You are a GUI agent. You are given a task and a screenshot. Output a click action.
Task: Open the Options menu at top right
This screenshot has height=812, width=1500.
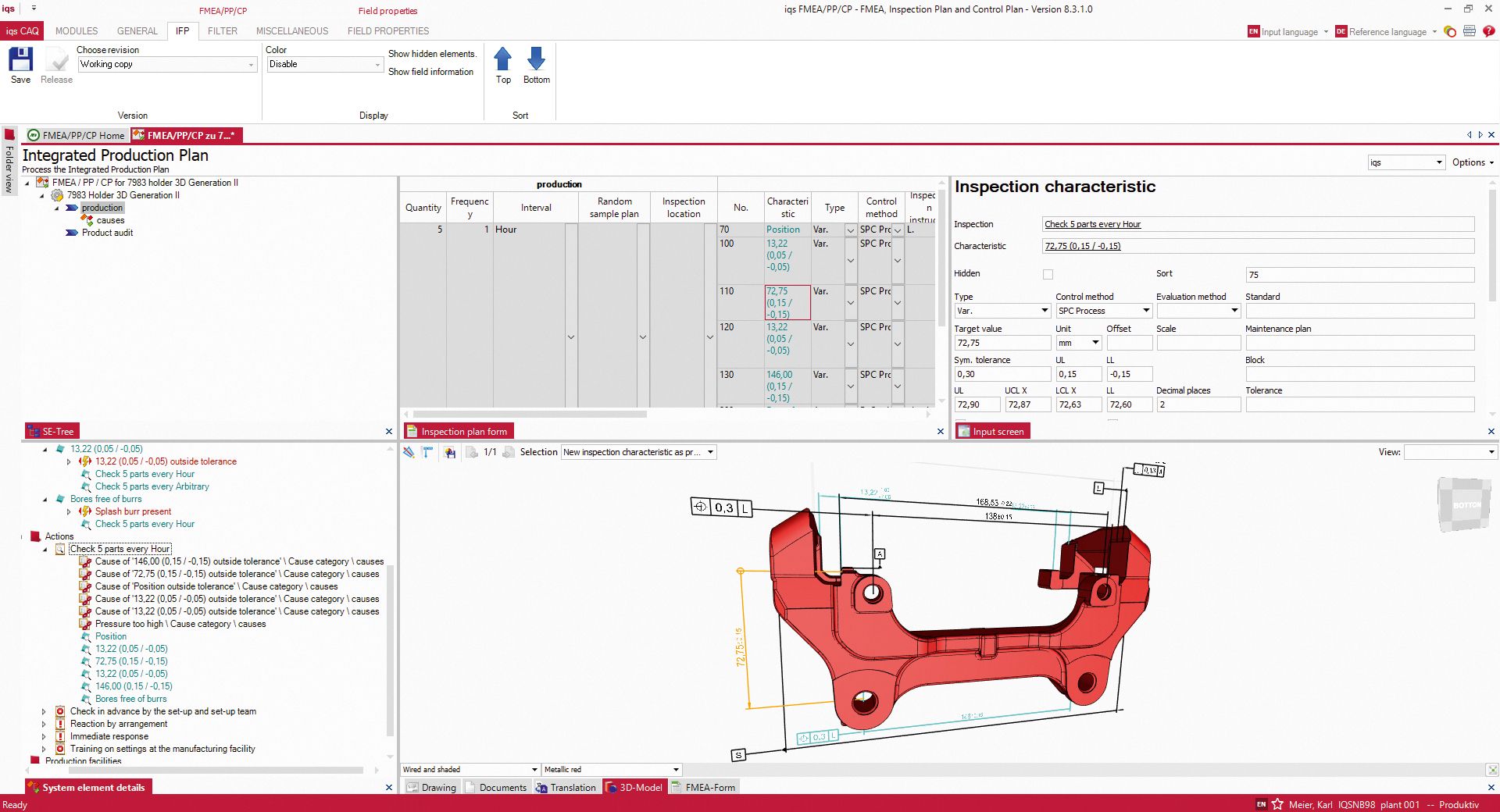tap(1472, 162)
